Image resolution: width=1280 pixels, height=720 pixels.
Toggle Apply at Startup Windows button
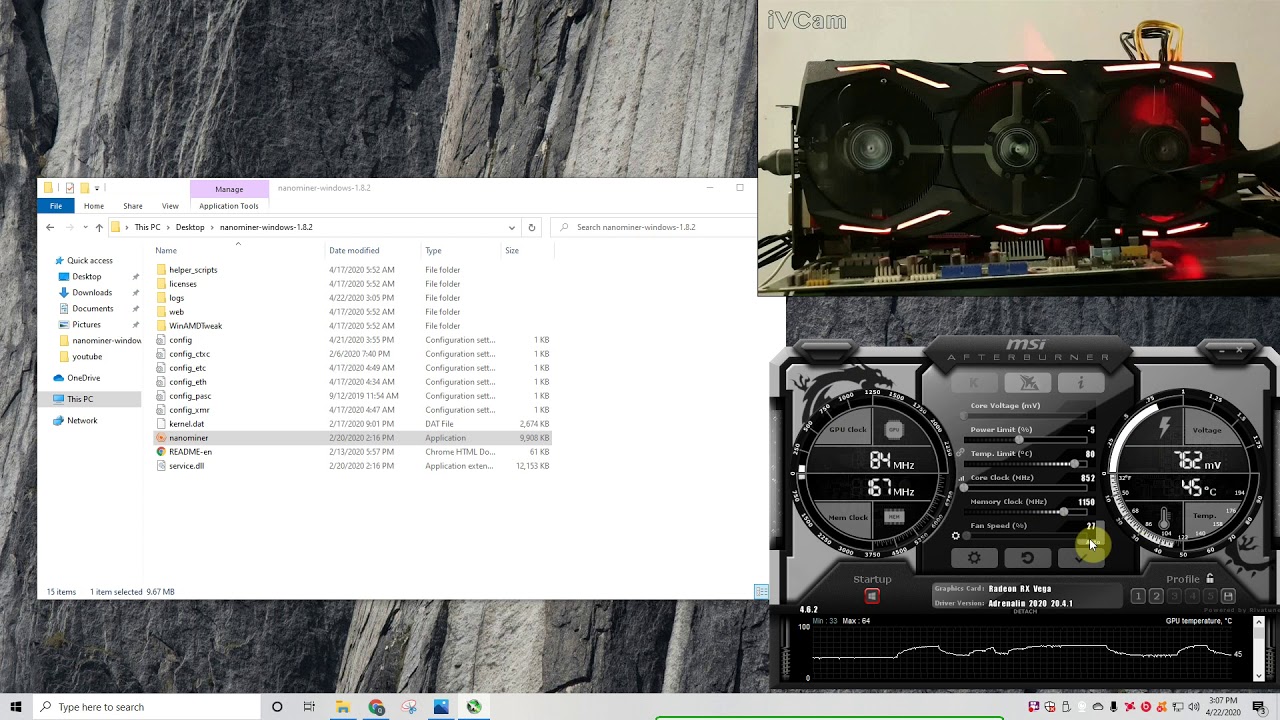pos(872,596)
